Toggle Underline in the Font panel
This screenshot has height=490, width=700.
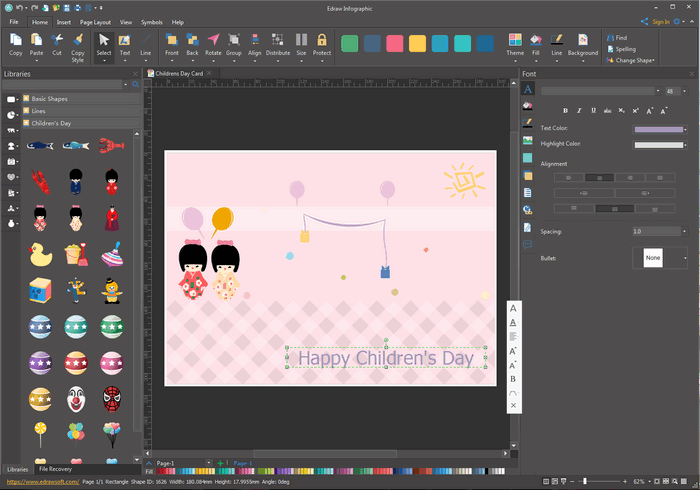[x=592, y=110]
